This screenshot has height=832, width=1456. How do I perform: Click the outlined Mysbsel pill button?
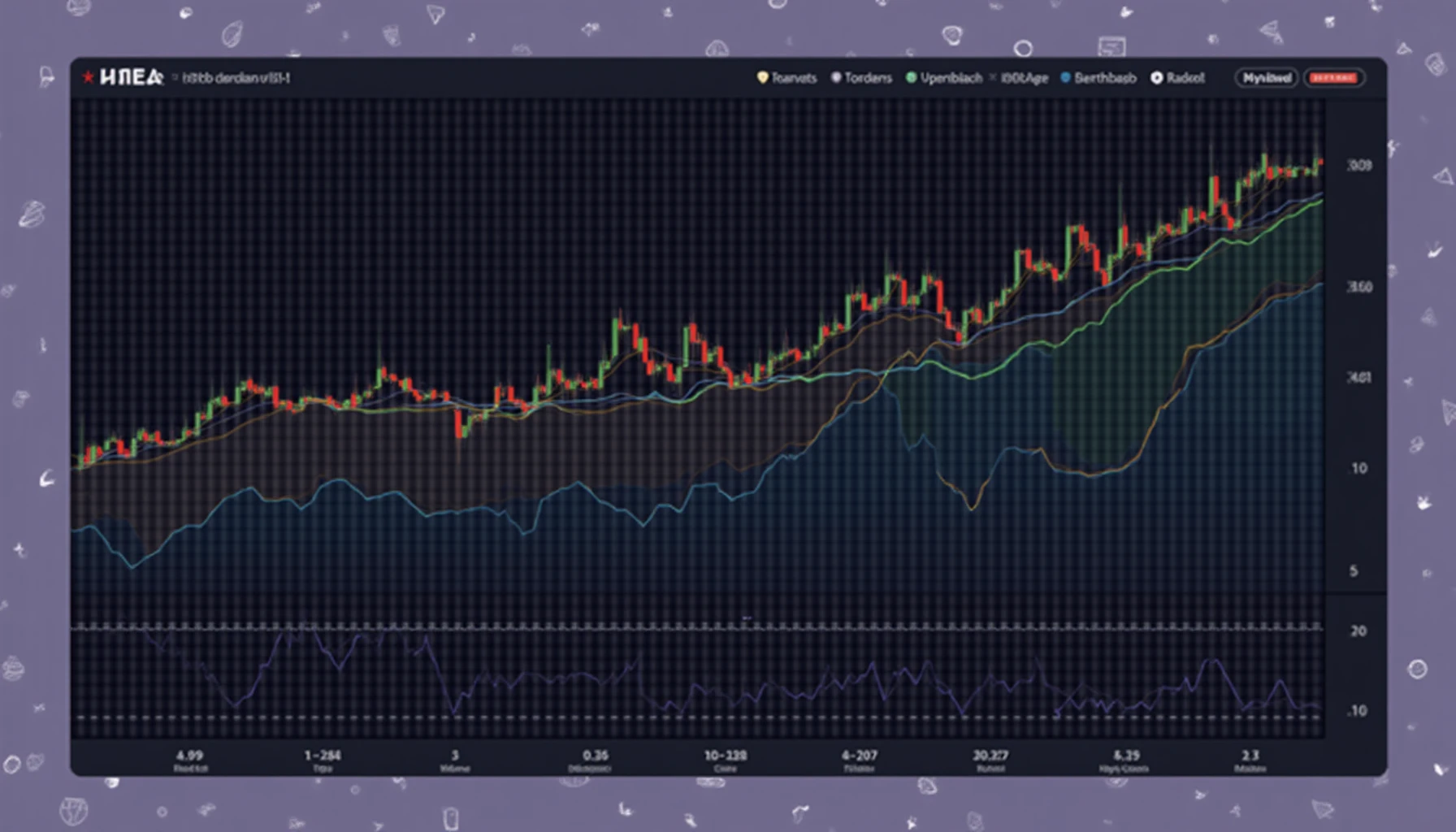[x=1267, y=78]
